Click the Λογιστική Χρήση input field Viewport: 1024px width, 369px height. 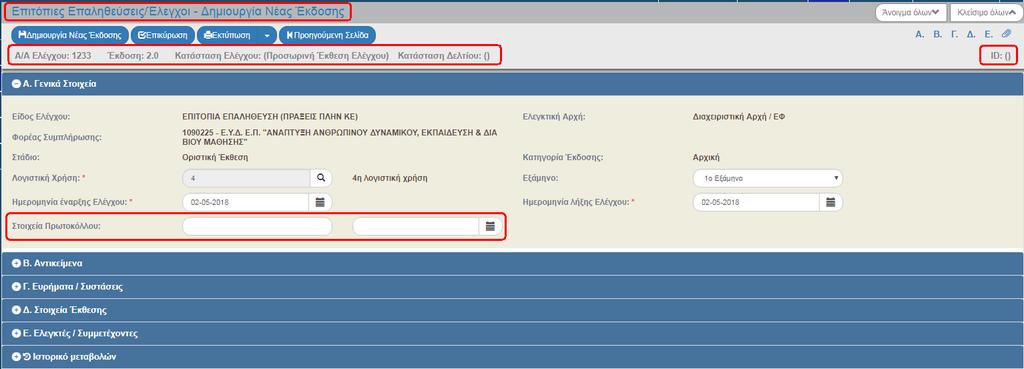point(246,178)
